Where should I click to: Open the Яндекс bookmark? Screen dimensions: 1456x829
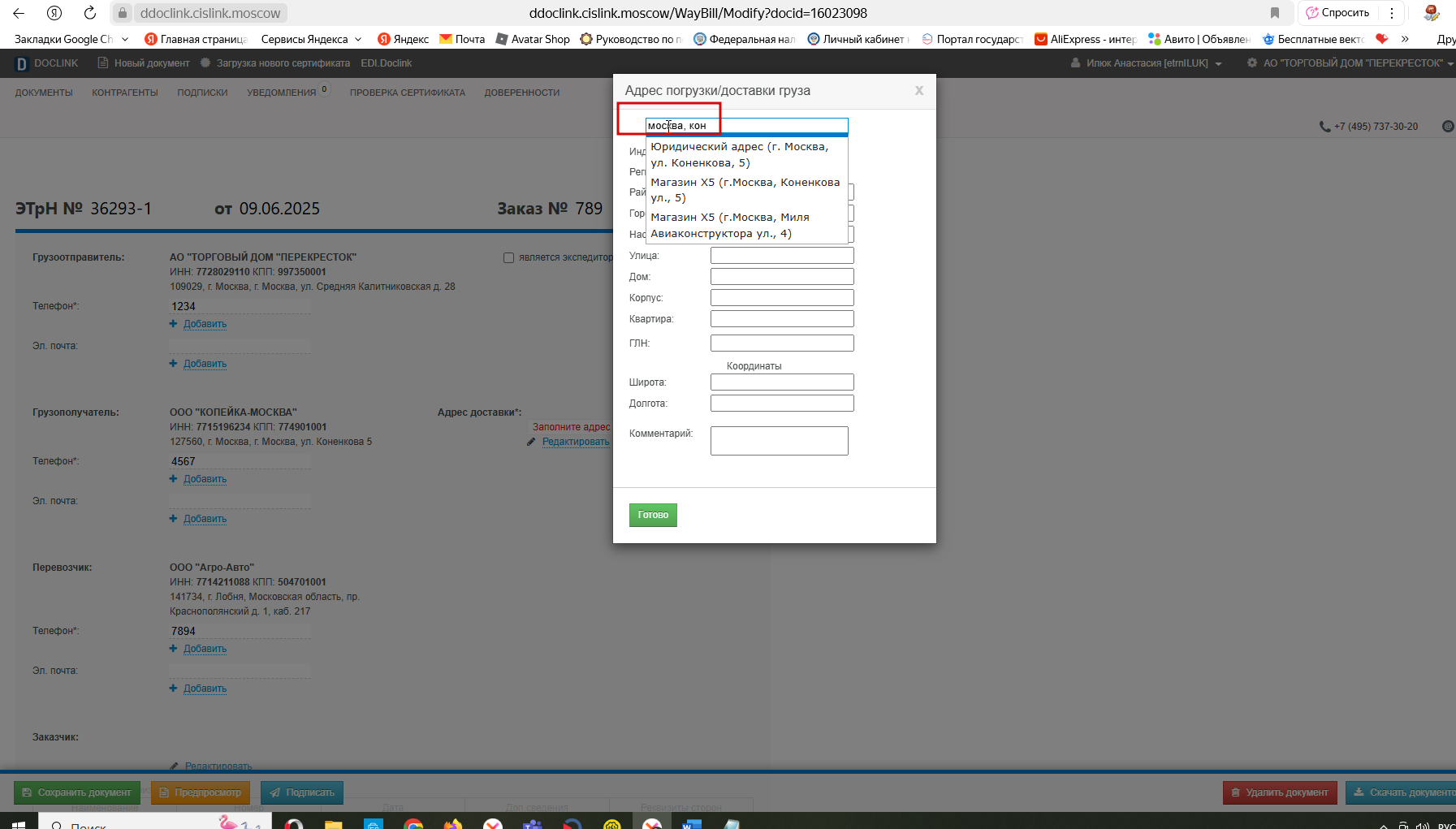click(403, 39)
